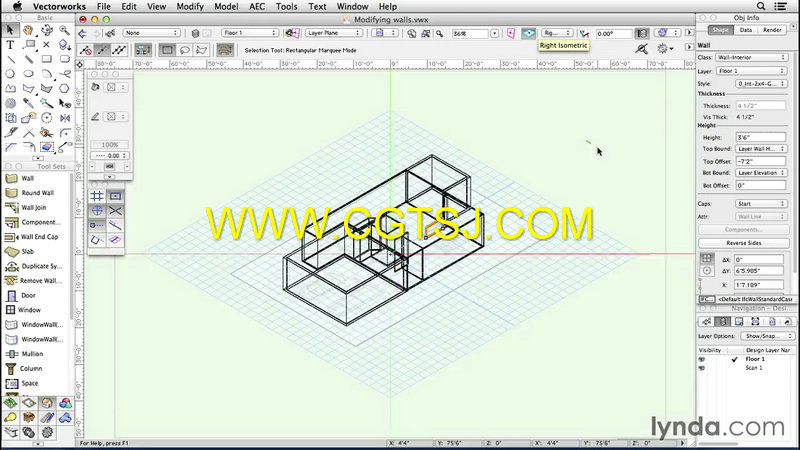Open the AEC menu
Screen dimensions: 800x450
tap(257, 6)
